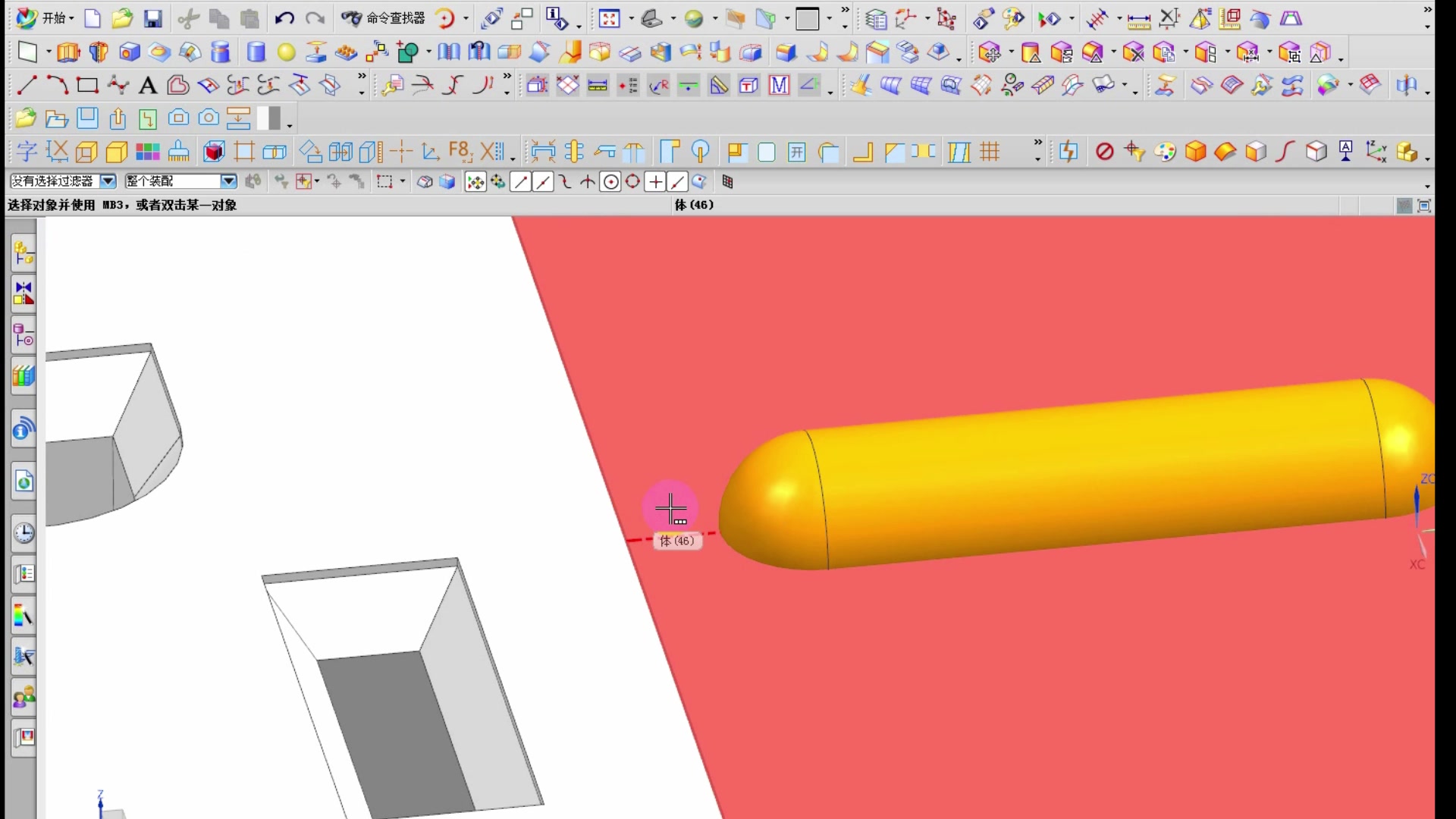Click the red prohibition circle icon
The width and height of the screenshot is (1456, 819).
pos(1104,152)
